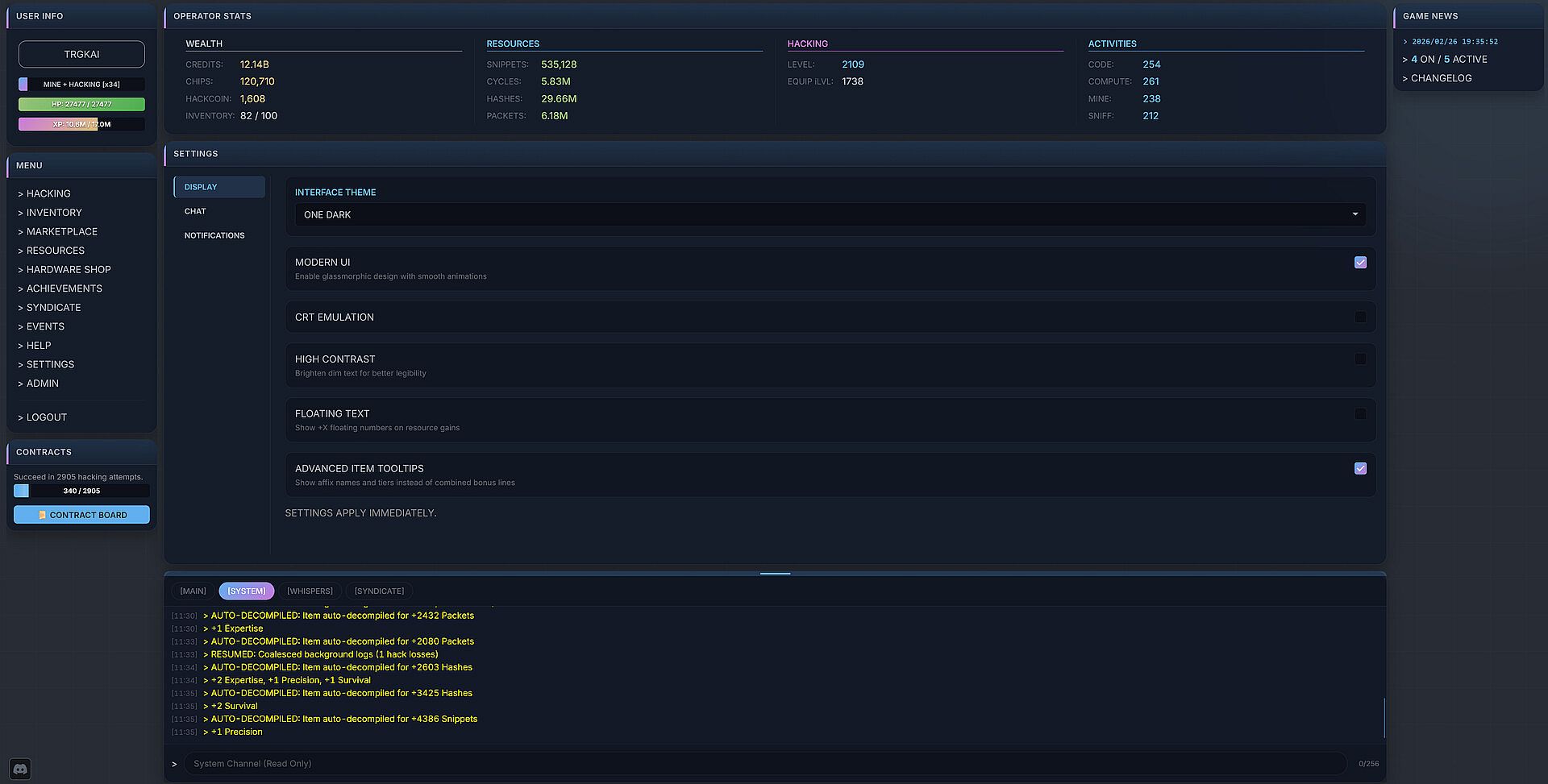Switch to the Chat settings tab
Screen dimensions: 1548x784
[x=219, y=211]
